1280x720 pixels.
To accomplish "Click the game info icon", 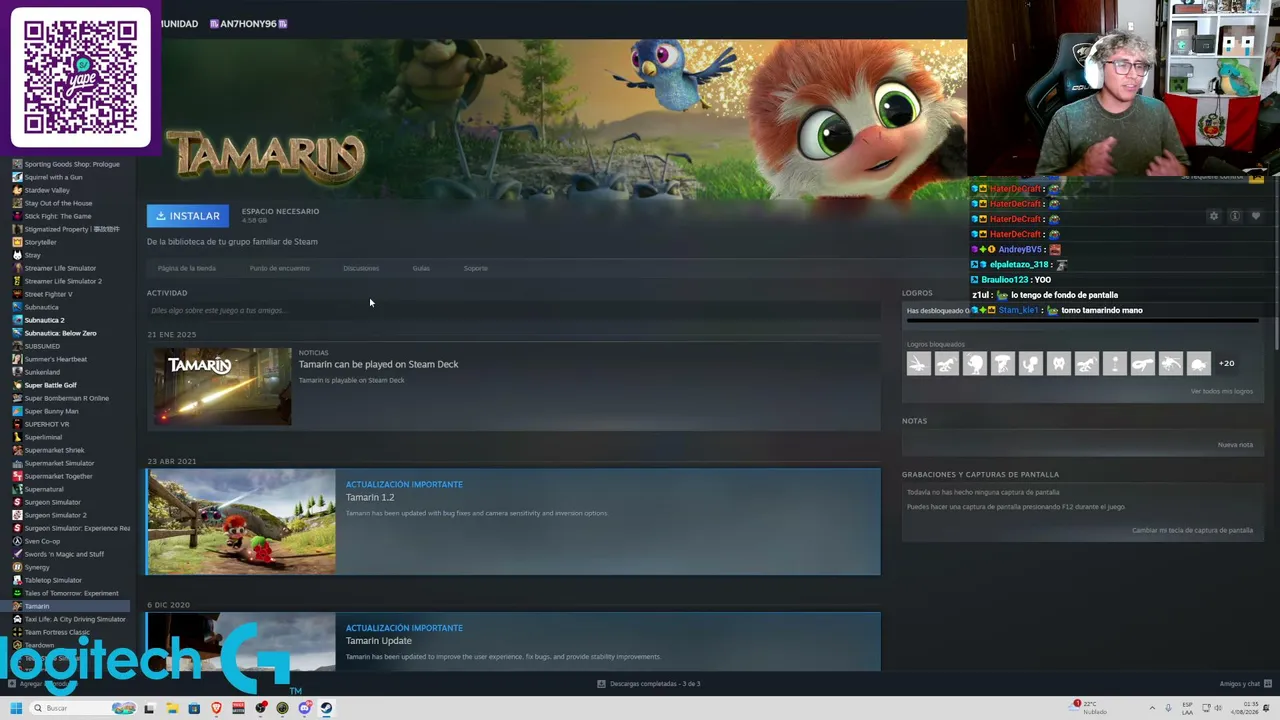I will pos(1235,216).
